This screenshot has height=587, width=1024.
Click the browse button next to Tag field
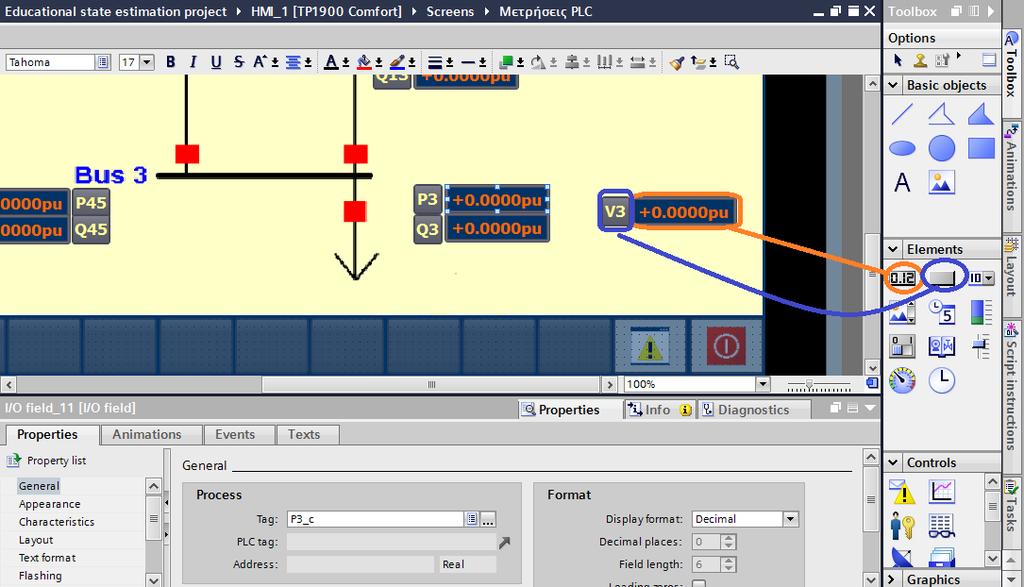pos(488,519)
